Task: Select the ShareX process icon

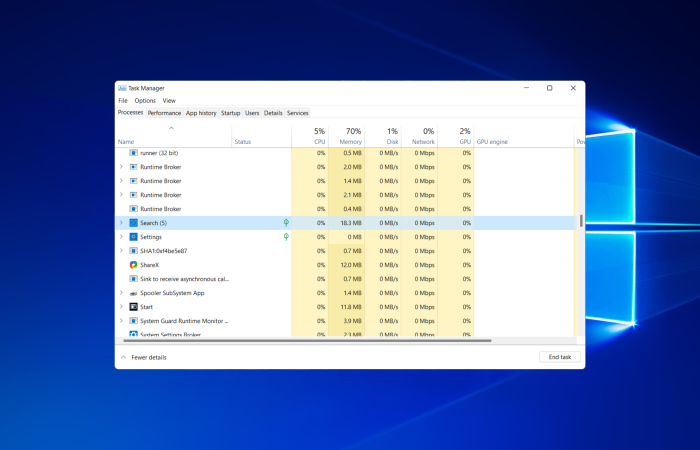Action: tap(133, 265)
